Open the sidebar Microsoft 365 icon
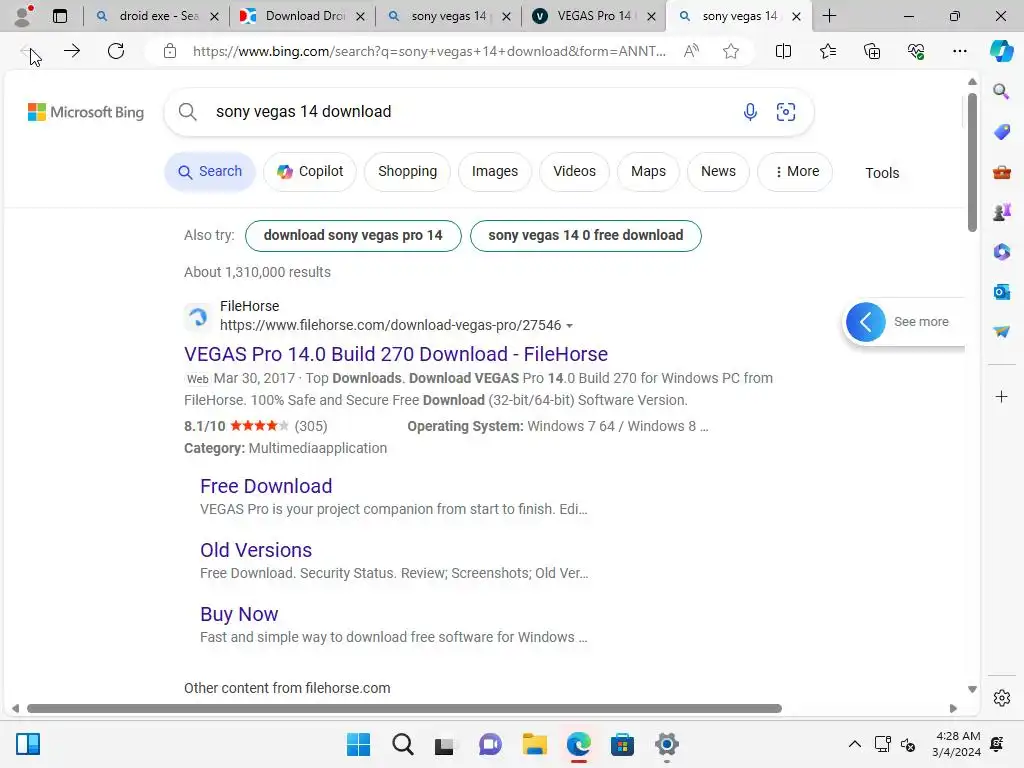Viewport: 1024px width, 768px height. click(x=1001, y=251)
